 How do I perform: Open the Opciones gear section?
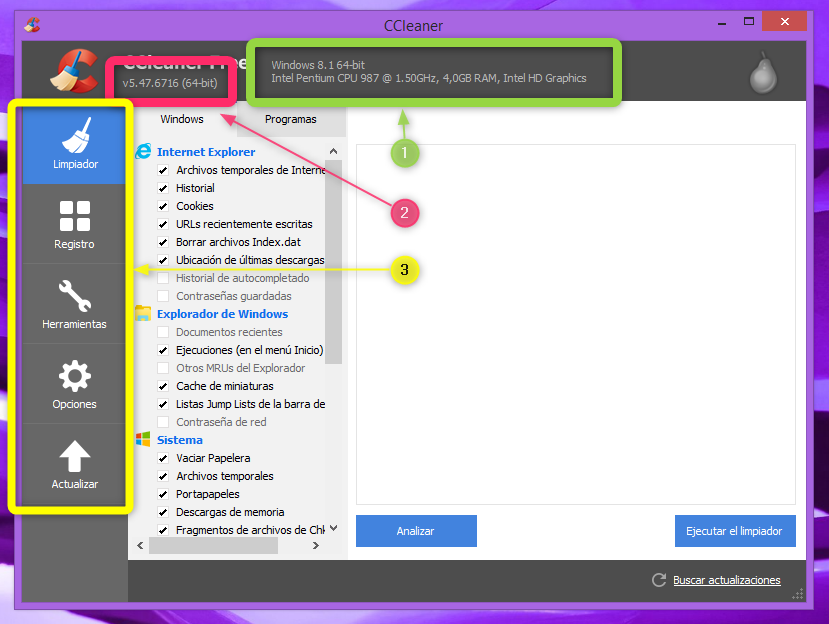pyautogui.click(x=74, y=384)
